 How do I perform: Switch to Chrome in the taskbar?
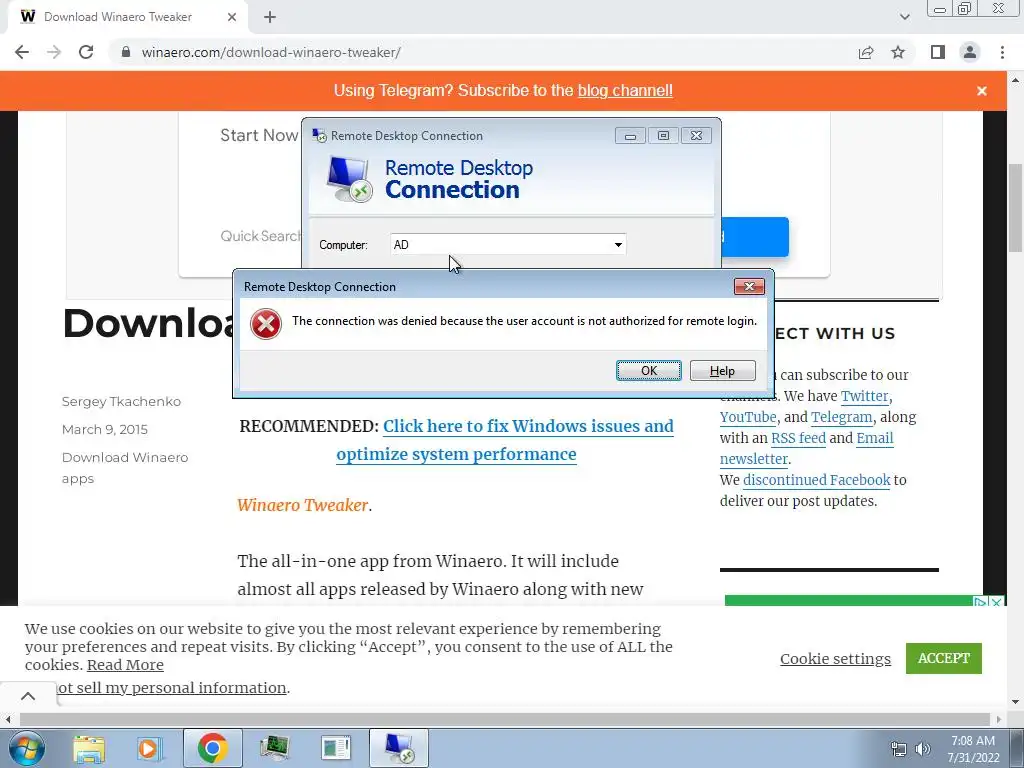[212, 748]
